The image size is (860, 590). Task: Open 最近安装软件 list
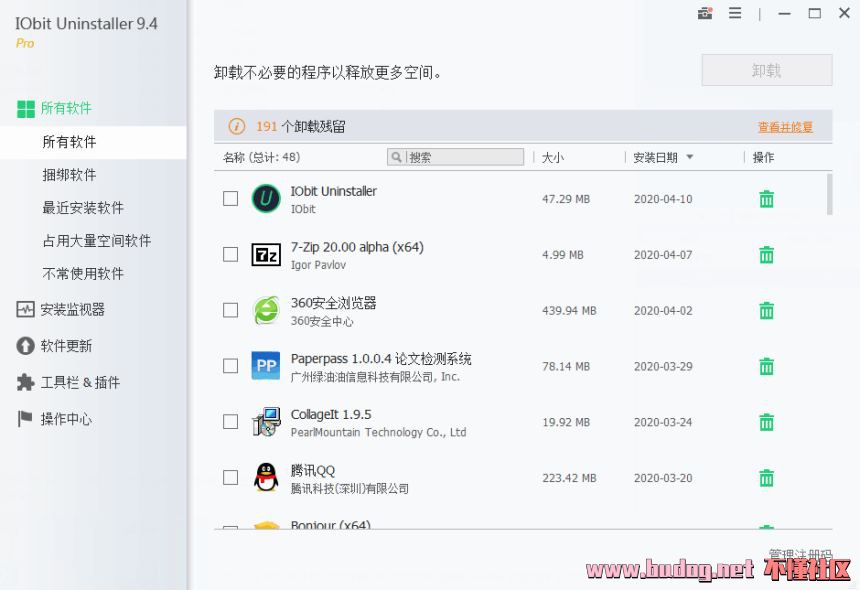pos(83,208)
